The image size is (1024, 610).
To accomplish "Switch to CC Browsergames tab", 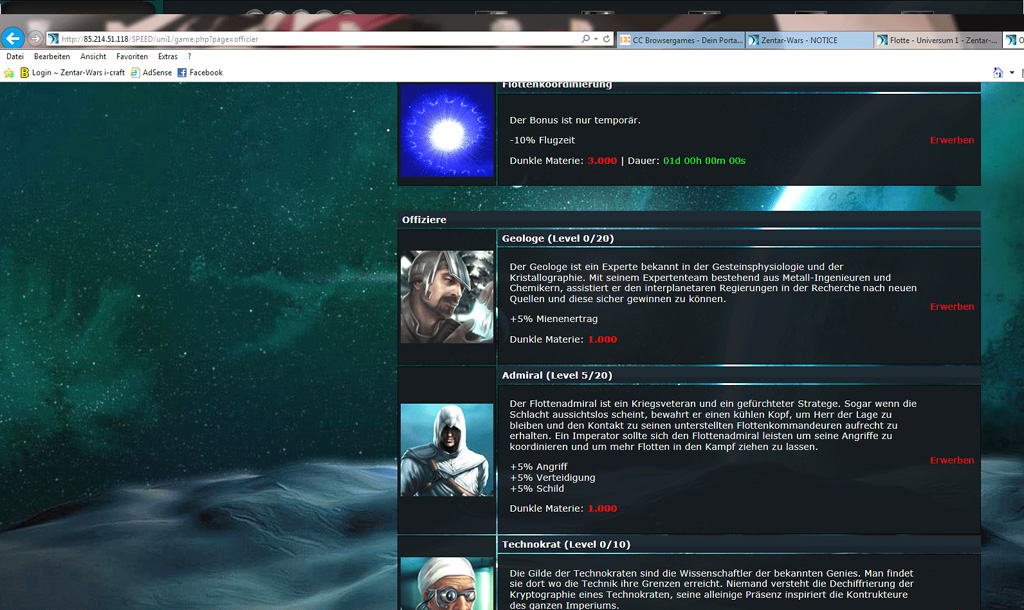I will pyautogui.click(x=681, y=40).
